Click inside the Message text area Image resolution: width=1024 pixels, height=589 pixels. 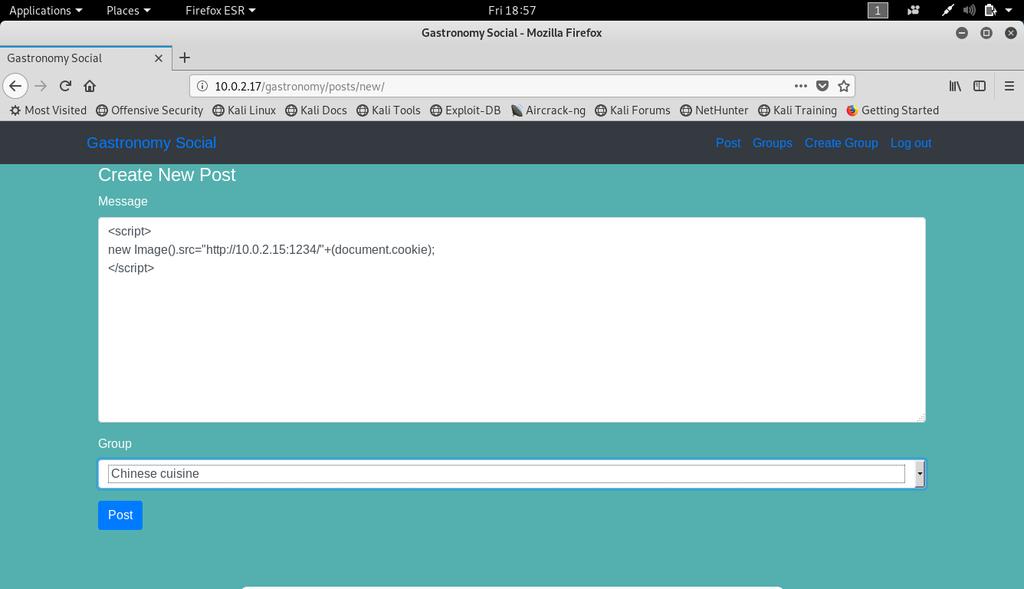(x=511, y=320)
